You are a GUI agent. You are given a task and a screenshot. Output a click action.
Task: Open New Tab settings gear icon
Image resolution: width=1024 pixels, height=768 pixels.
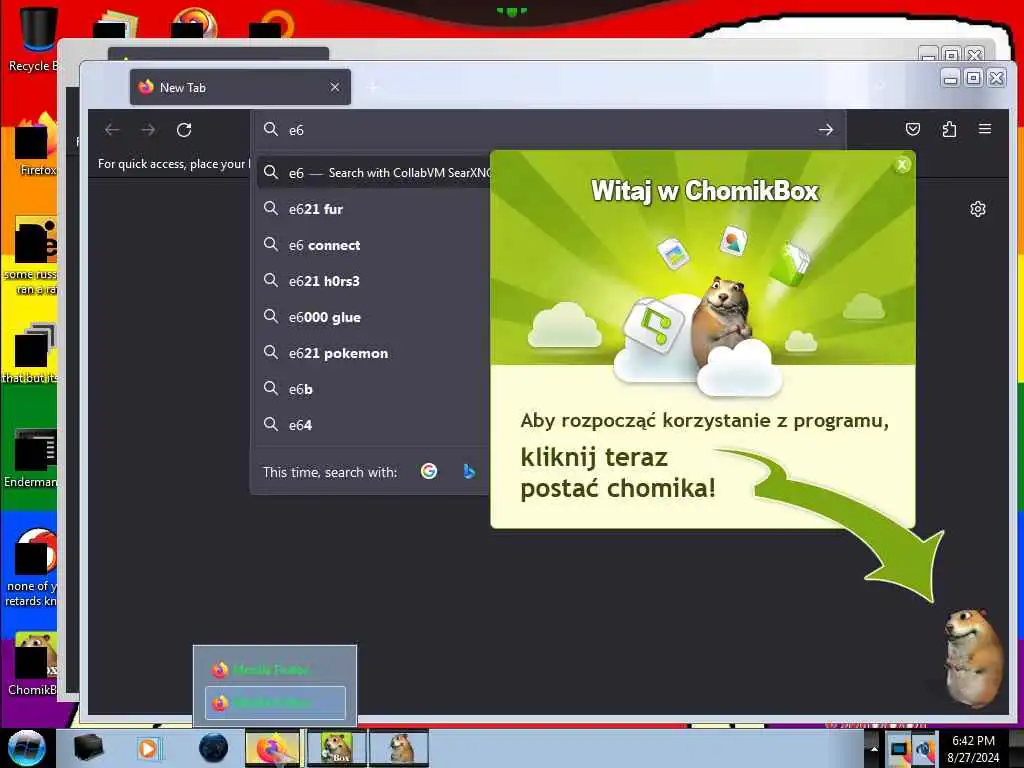[978, 209]
